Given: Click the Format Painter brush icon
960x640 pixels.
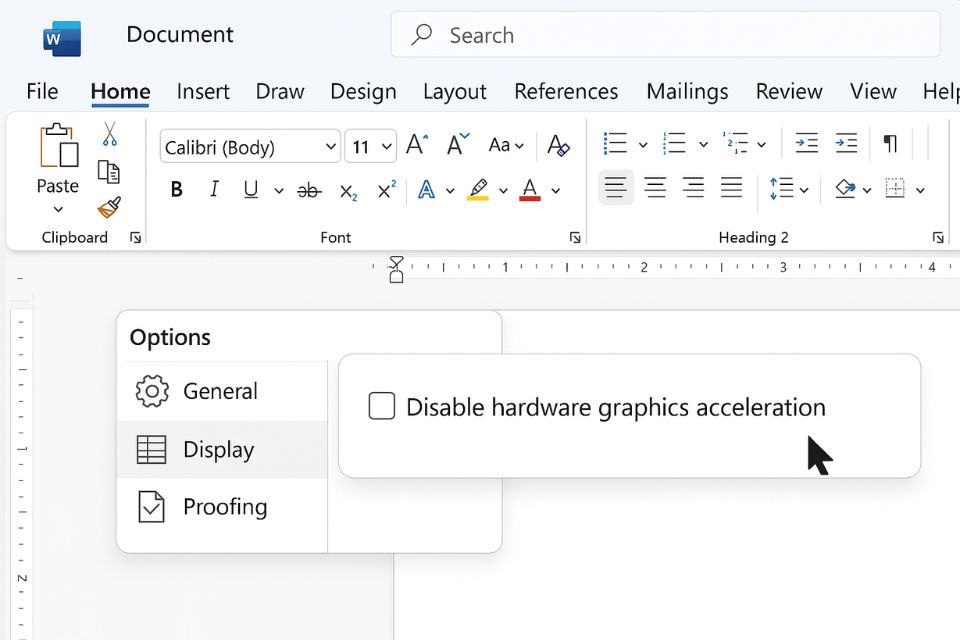Looking at the screenshot, I should [x=109, y=207].
